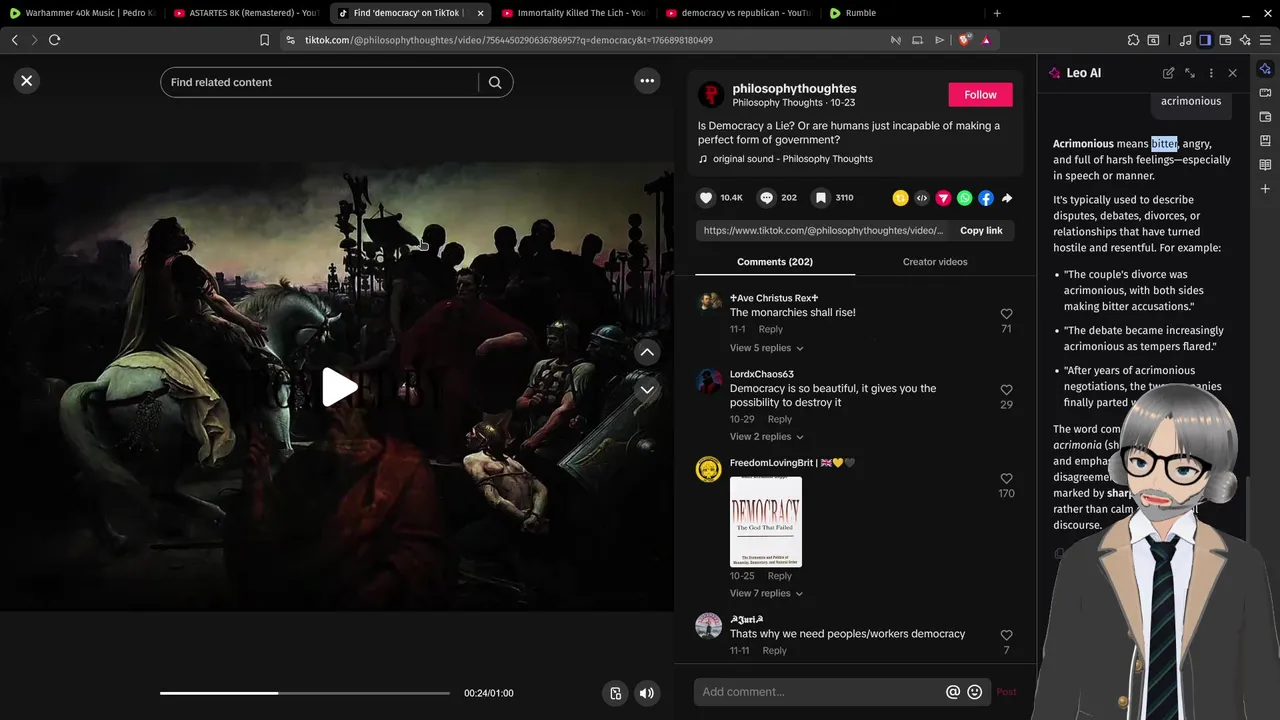
Task: Go to previous video with up arrow
Action: [x=647, y=352]
